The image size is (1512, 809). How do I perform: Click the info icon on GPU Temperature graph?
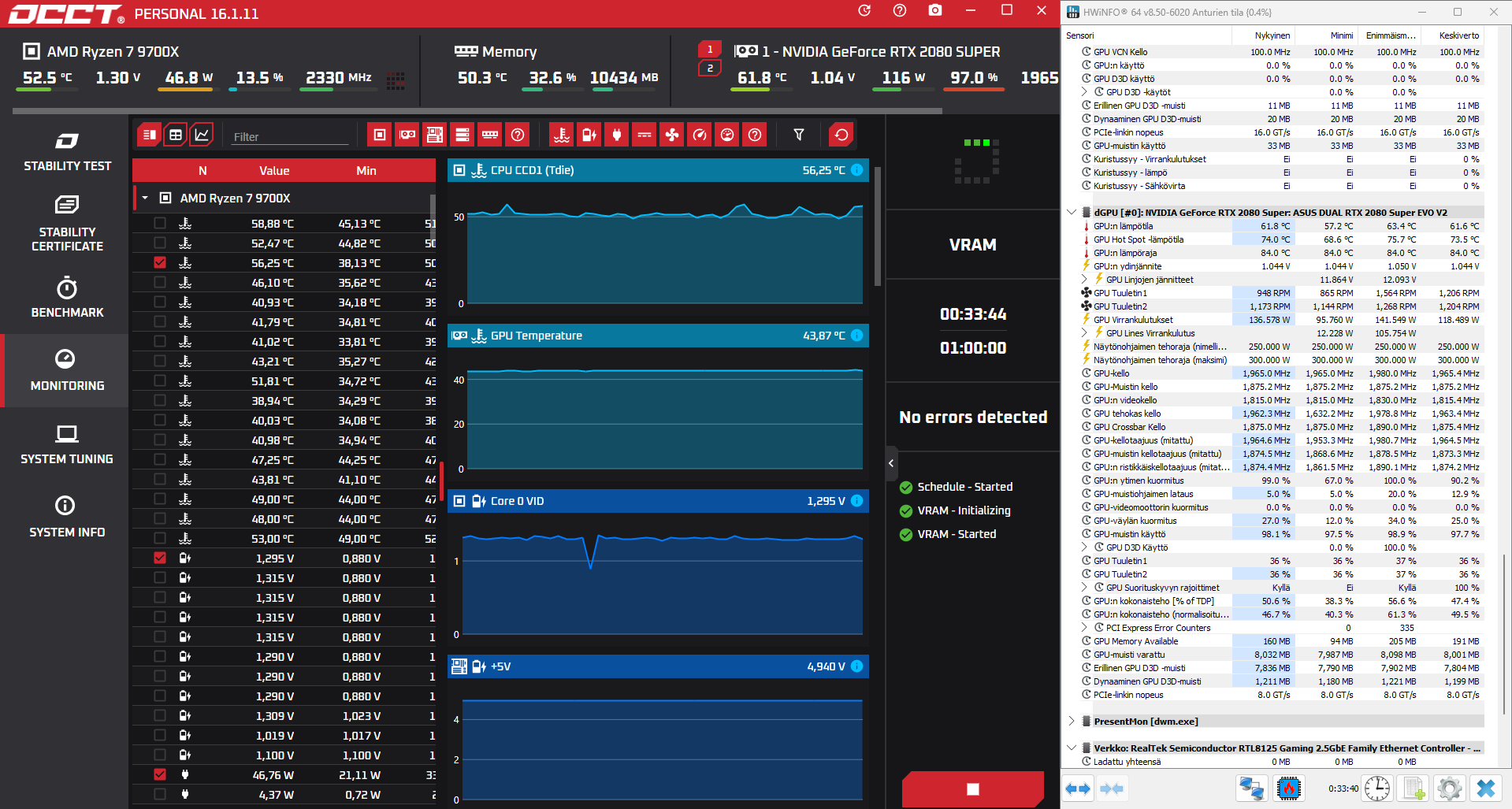point(857,336)
